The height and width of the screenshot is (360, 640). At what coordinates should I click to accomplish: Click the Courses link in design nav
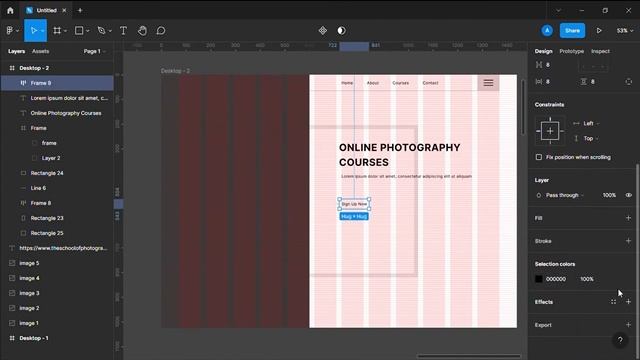point(400,83)
